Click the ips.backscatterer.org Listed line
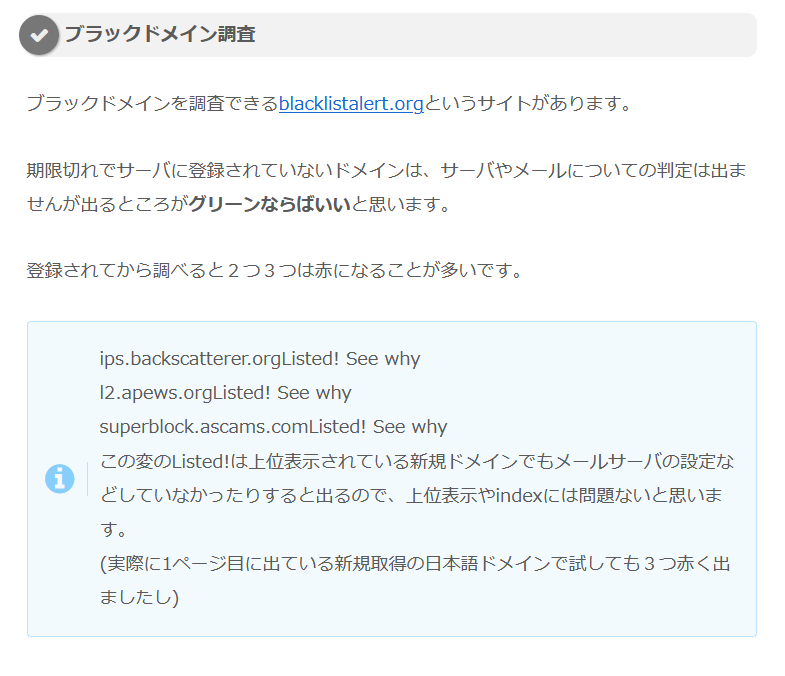This screenshot has height=676, width=785. click(260, 359)
